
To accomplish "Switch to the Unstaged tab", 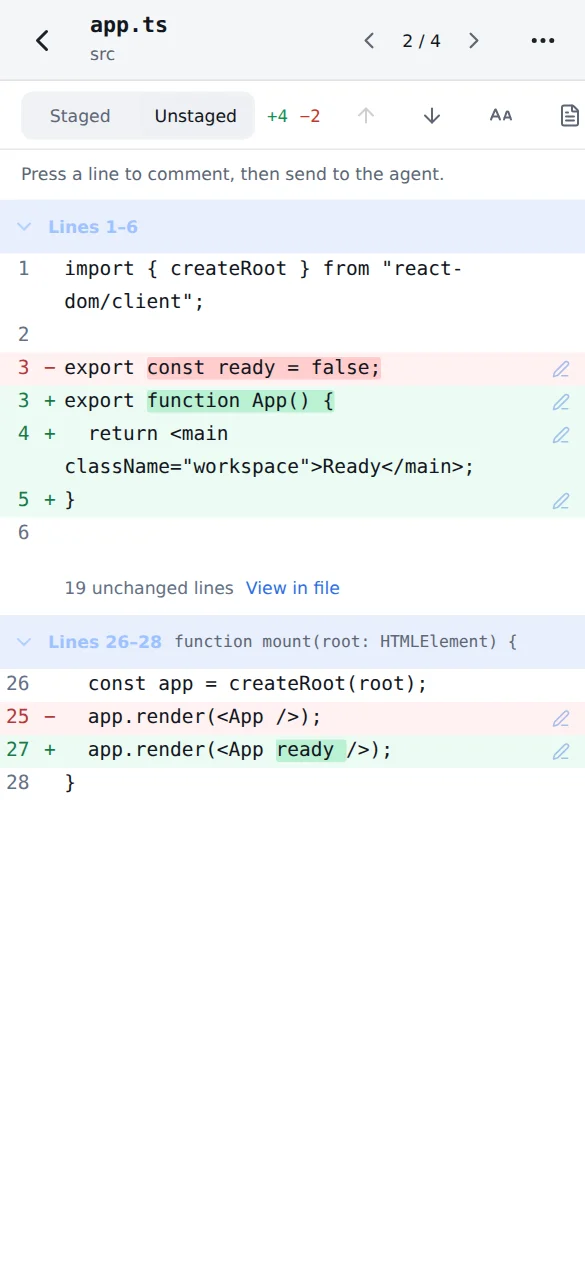I will pos(195,116).
